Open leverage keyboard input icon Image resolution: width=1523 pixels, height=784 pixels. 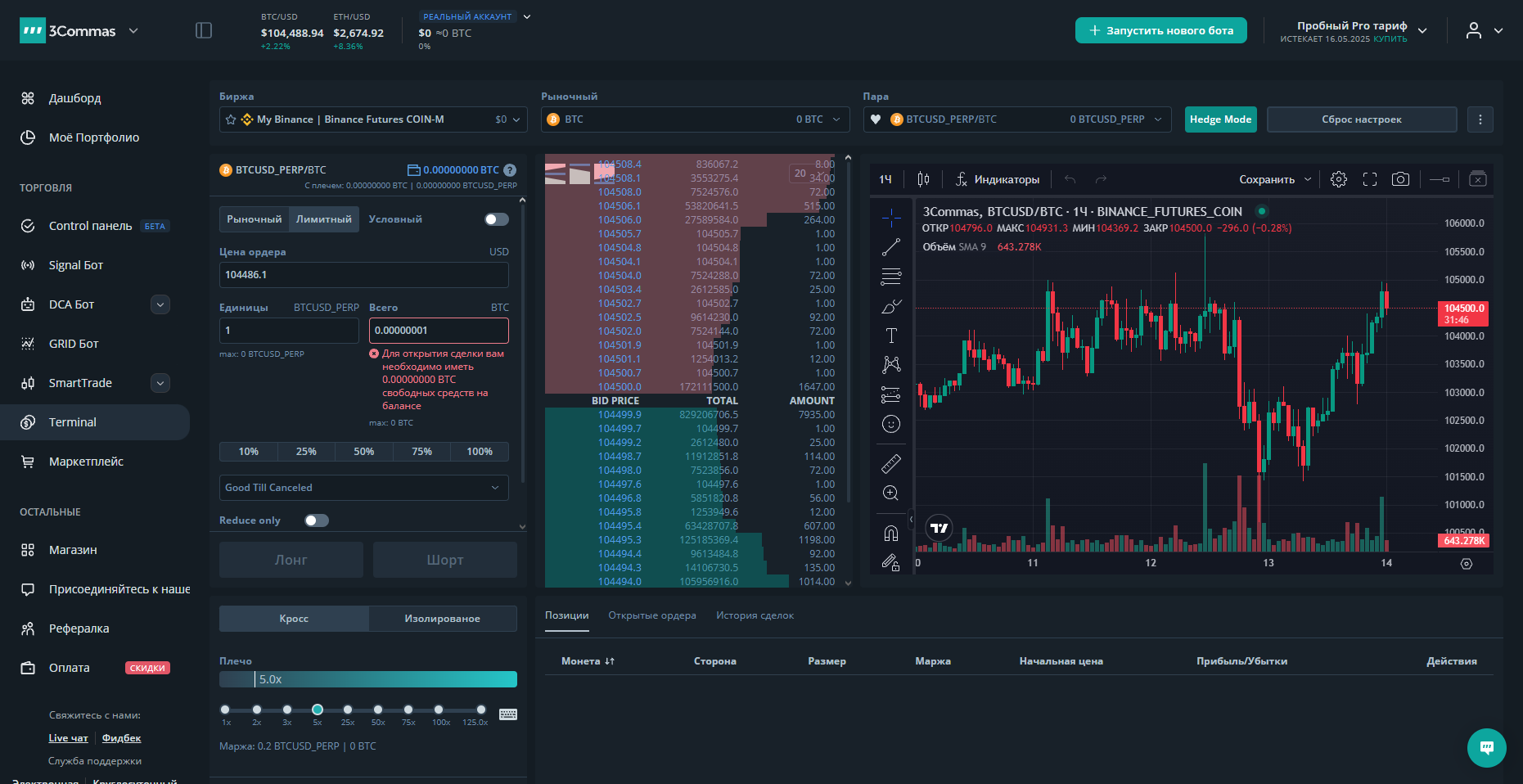(508, 714)
